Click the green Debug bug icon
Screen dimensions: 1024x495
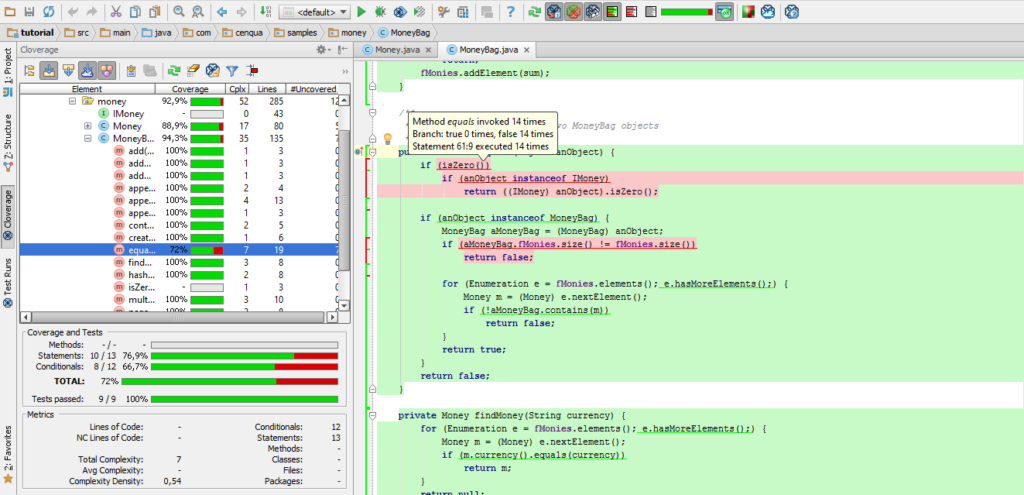pyautogui.click(x=381, y=11)
